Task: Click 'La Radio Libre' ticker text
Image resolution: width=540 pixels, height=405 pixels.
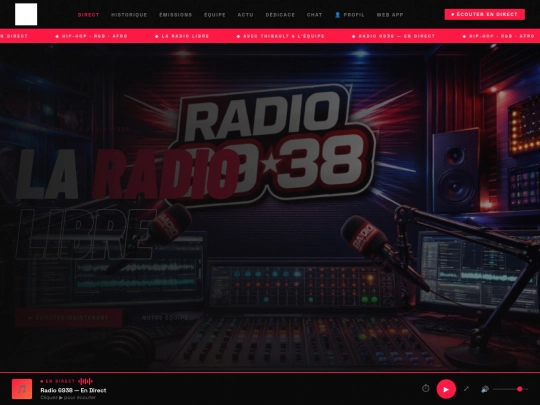Action: tap(185, 36)
